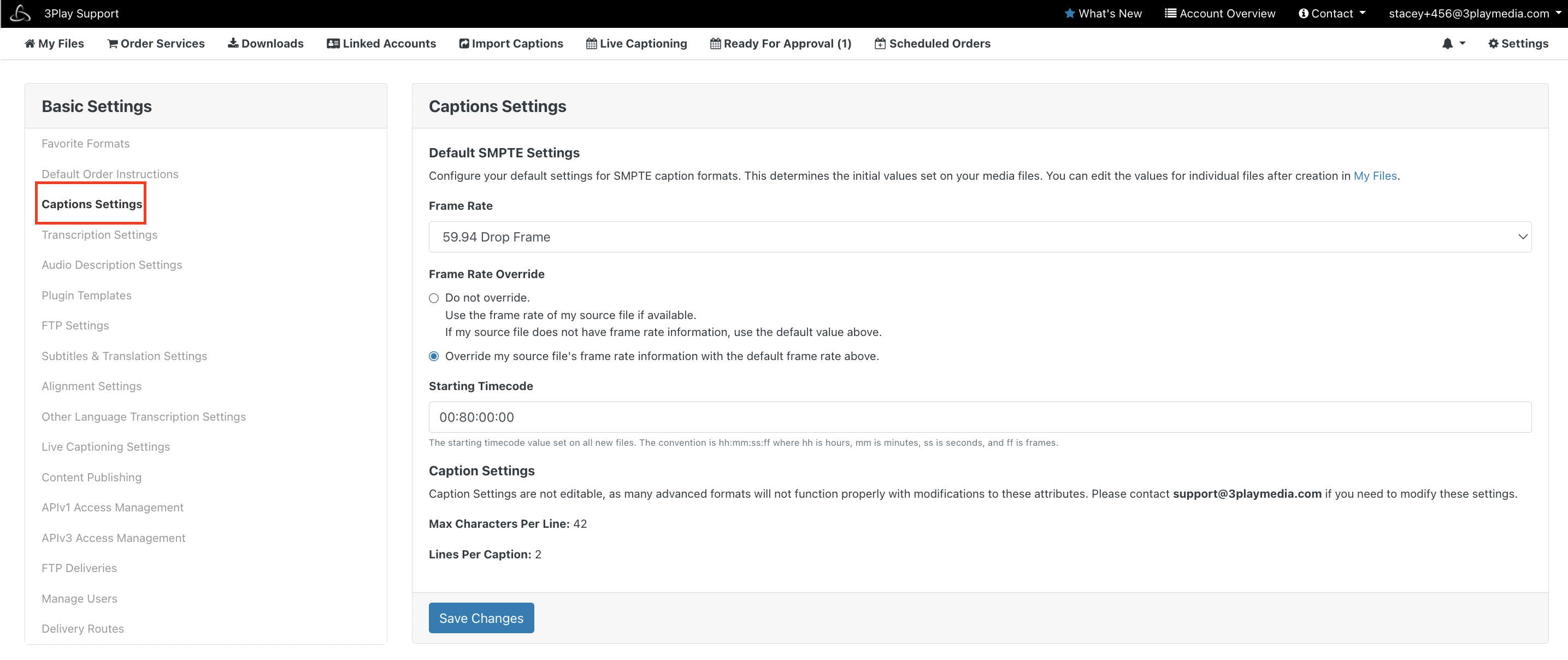
Task: Open Scheduled Orders tab
Action: point(933,43)
